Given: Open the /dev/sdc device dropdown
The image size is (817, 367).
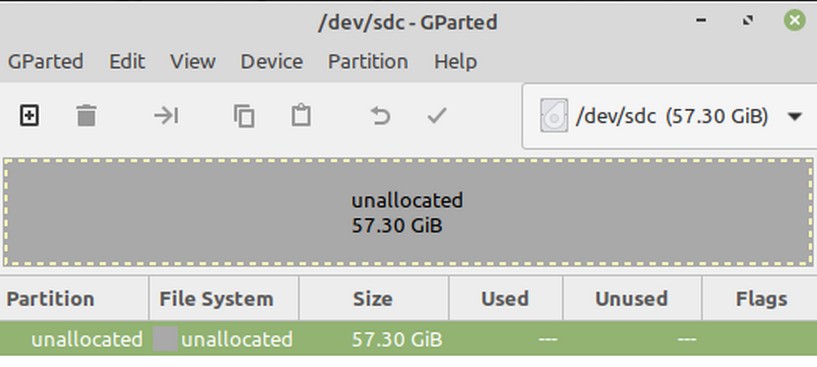Looking at the screenshot, I should click(x=670, y=116).
